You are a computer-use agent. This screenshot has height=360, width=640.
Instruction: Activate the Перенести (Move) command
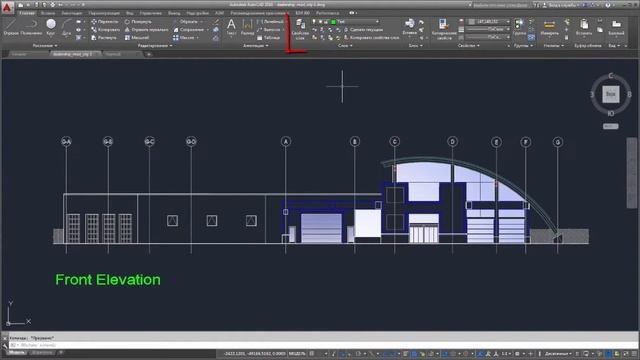(104, 21)
